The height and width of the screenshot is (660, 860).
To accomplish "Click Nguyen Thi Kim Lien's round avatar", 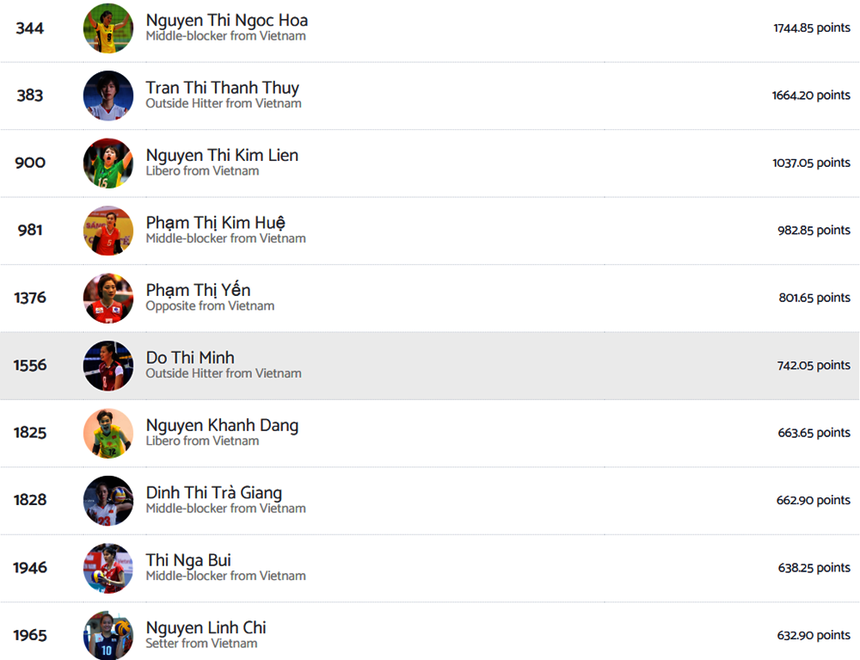I will coord(108,163).
